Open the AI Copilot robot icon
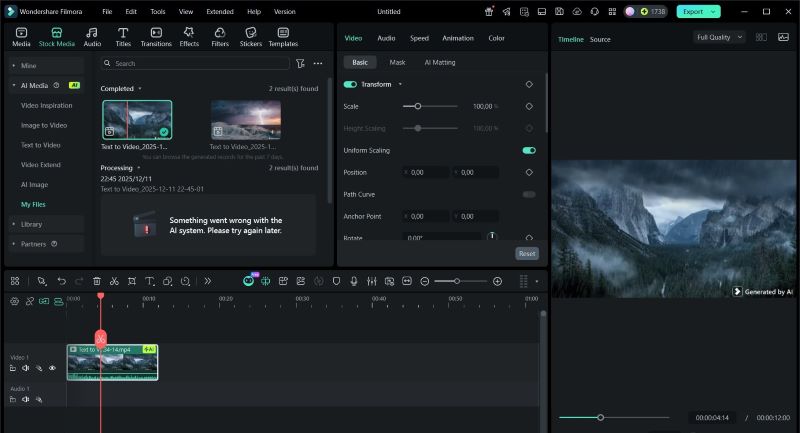The image size is (800, 433). pos(248,281)
